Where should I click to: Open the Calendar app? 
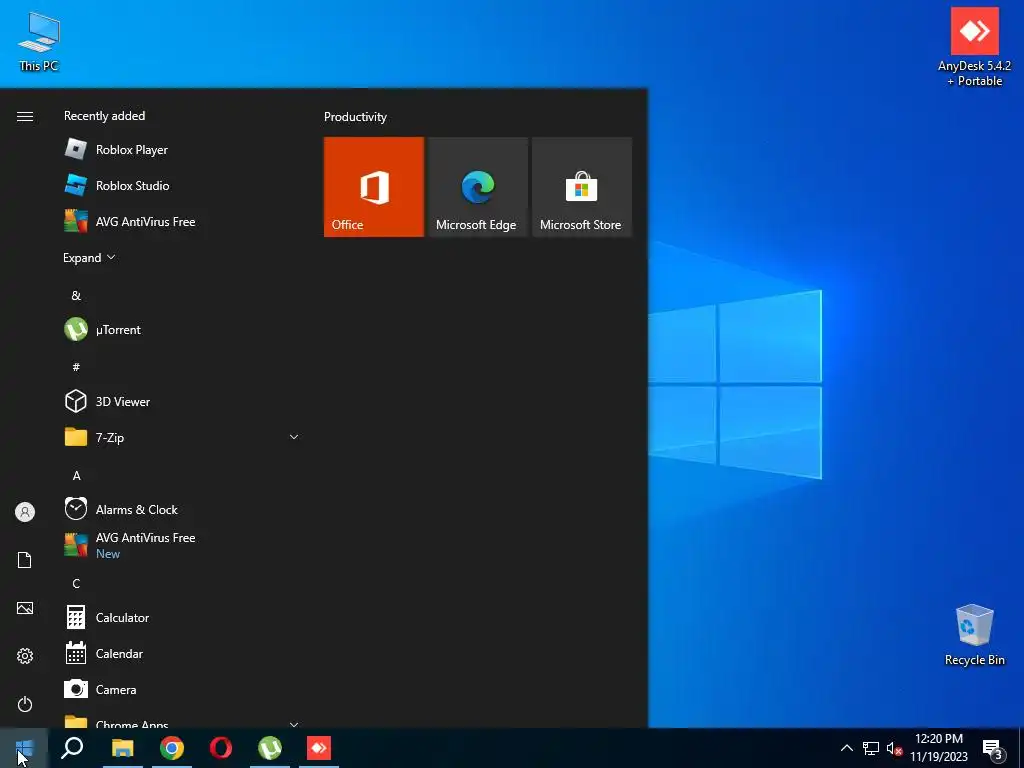pyautogui.click(x=182, y=654)
